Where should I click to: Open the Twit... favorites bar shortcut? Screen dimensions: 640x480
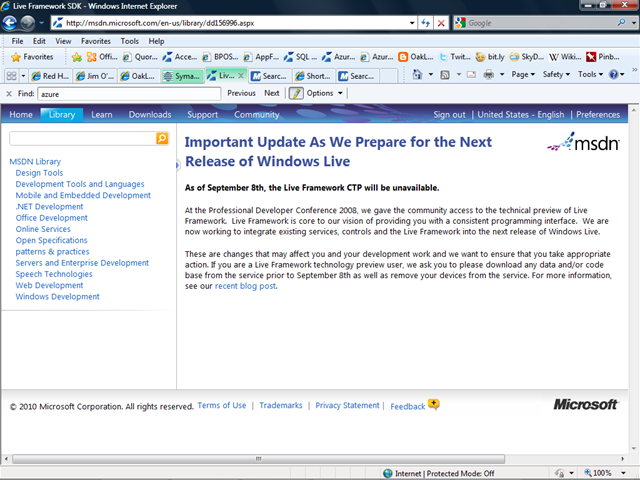[x=454, y=57]
